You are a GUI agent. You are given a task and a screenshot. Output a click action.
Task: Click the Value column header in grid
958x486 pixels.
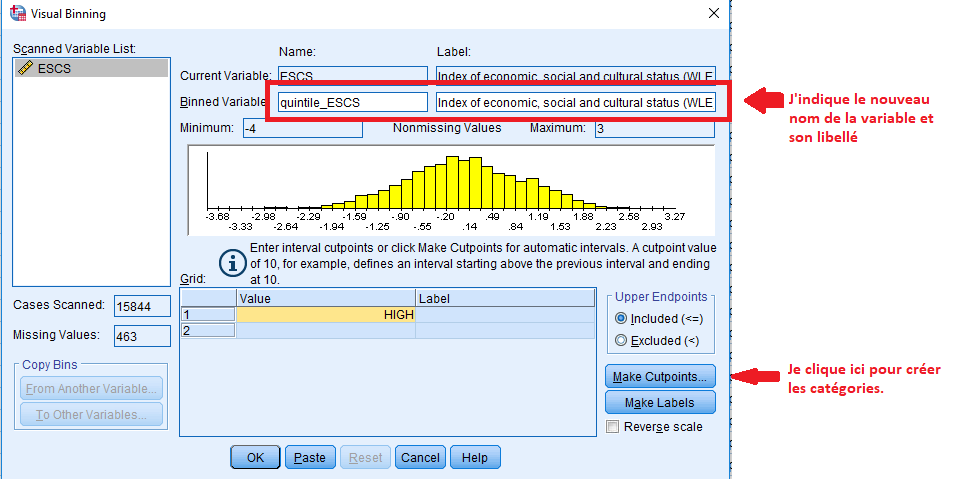[x=326, y=298]
